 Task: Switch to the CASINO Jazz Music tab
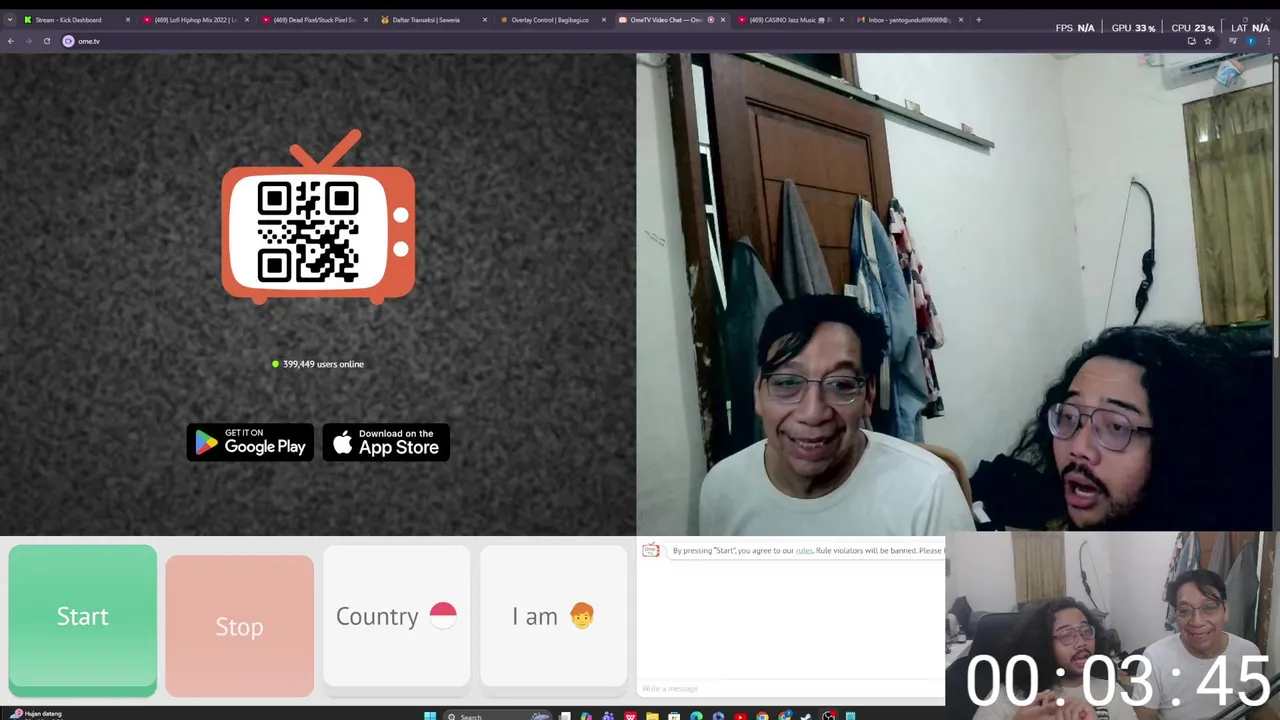[x=790, y=20]
